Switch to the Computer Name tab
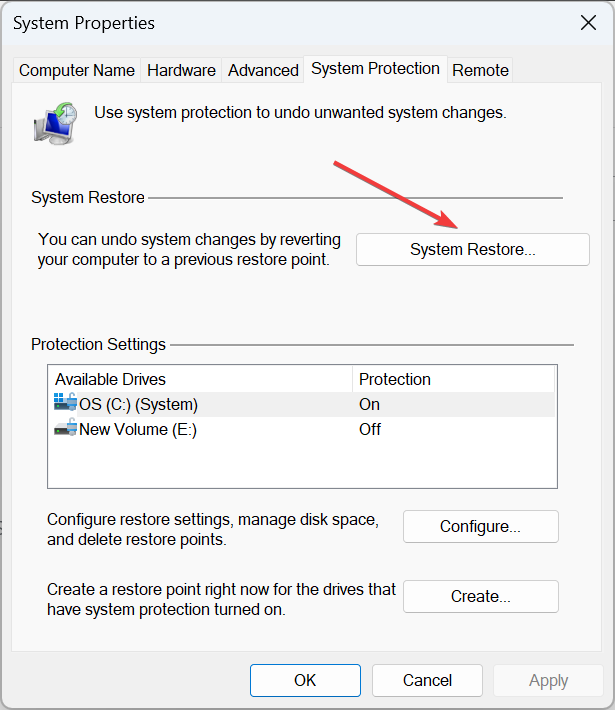 coord(77,70)
